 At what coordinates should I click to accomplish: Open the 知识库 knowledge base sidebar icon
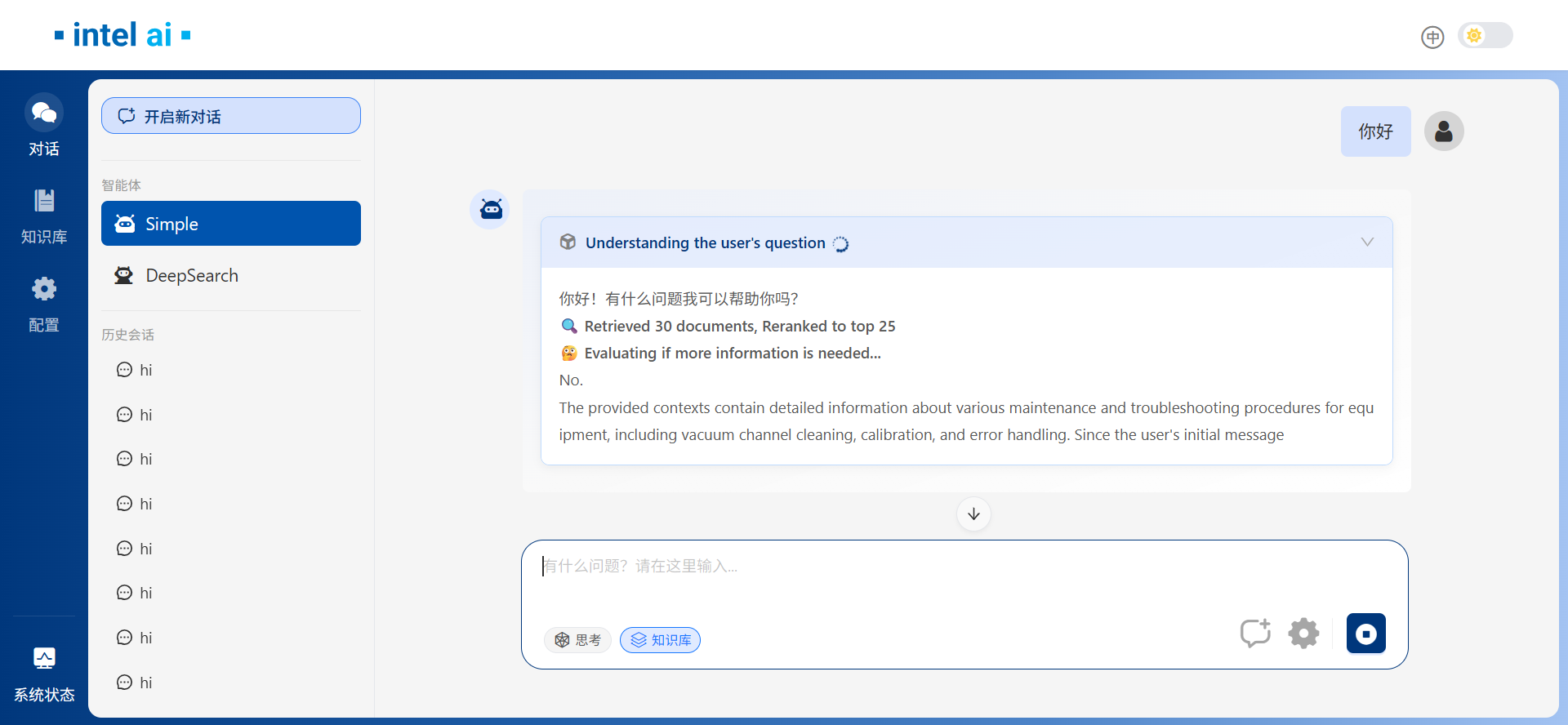tap(44, 215)
